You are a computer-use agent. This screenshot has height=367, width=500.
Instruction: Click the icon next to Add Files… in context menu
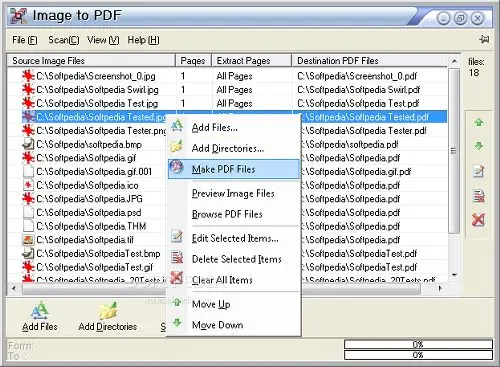[177, 126]
